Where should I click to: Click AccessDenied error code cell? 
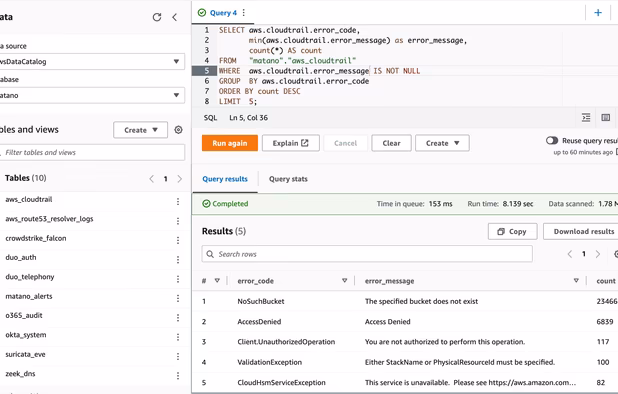pyautogui.click(x=259, y=322)
